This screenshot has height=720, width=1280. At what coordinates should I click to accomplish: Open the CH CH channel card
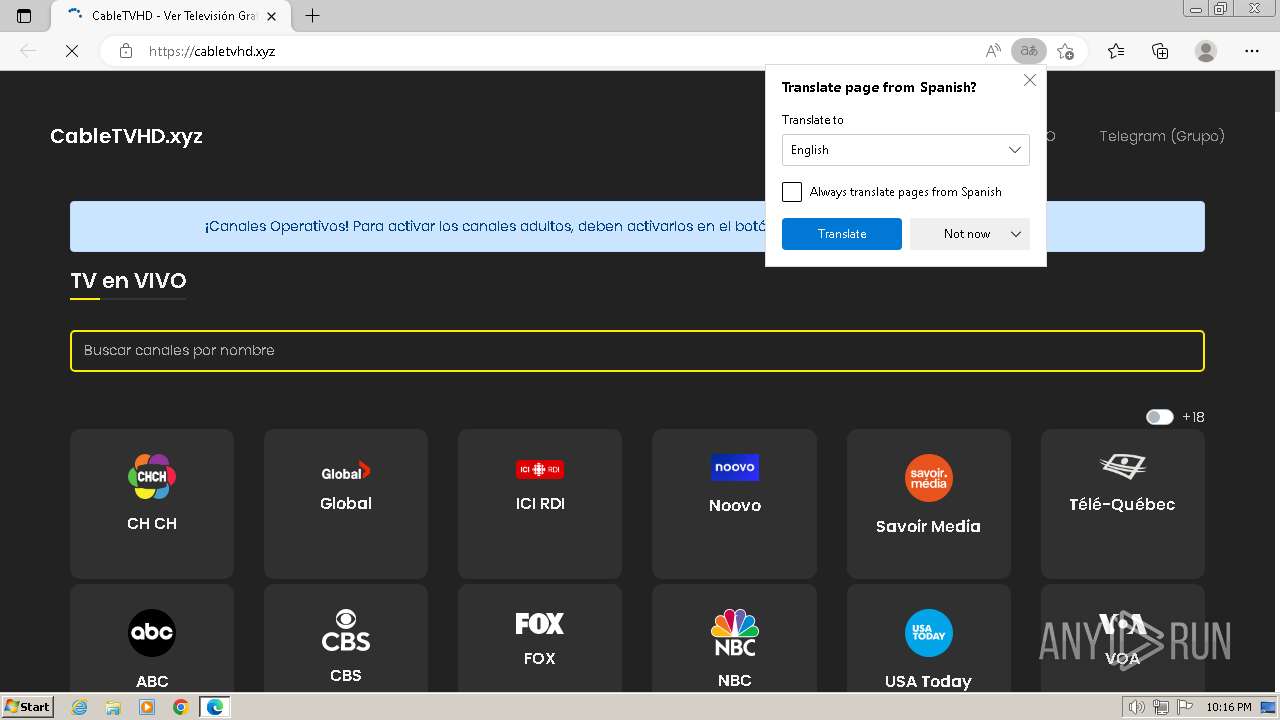(x=152, y=504)
